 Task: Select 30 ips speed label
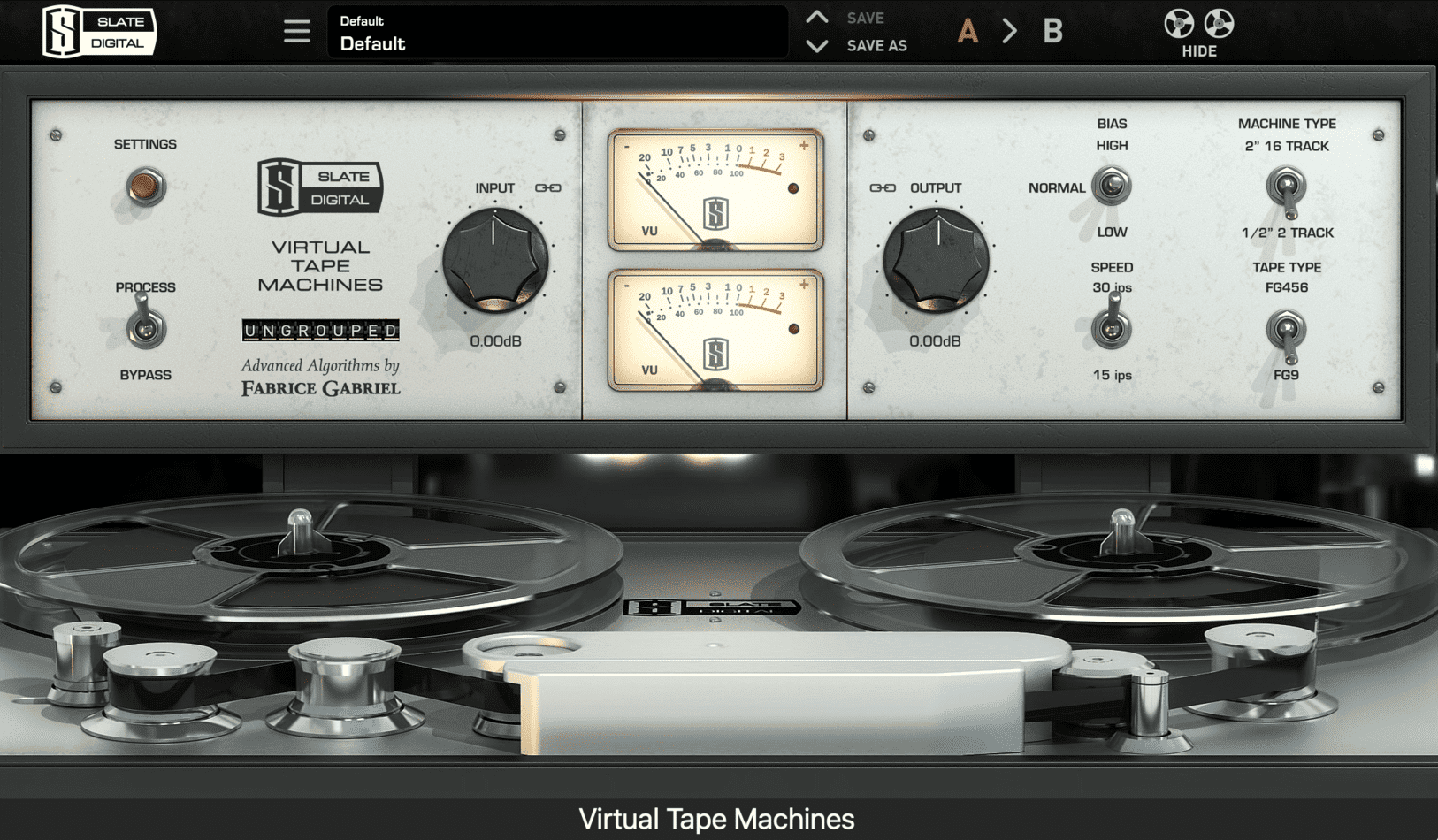click(1112, 287)
